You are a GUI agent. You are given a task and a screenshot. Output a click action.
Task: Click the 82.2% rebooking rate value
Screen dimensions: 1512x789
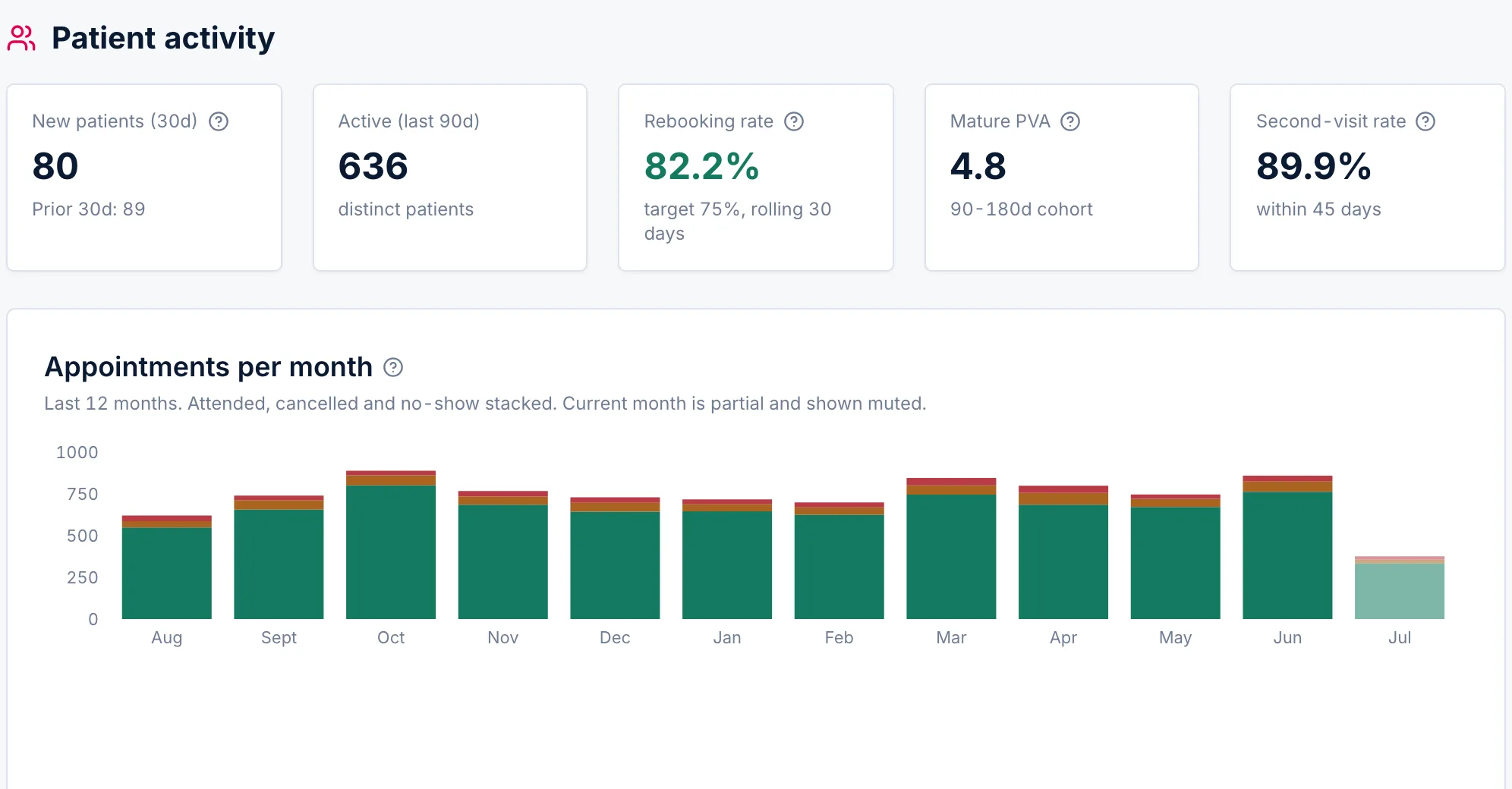click(701, 166)
